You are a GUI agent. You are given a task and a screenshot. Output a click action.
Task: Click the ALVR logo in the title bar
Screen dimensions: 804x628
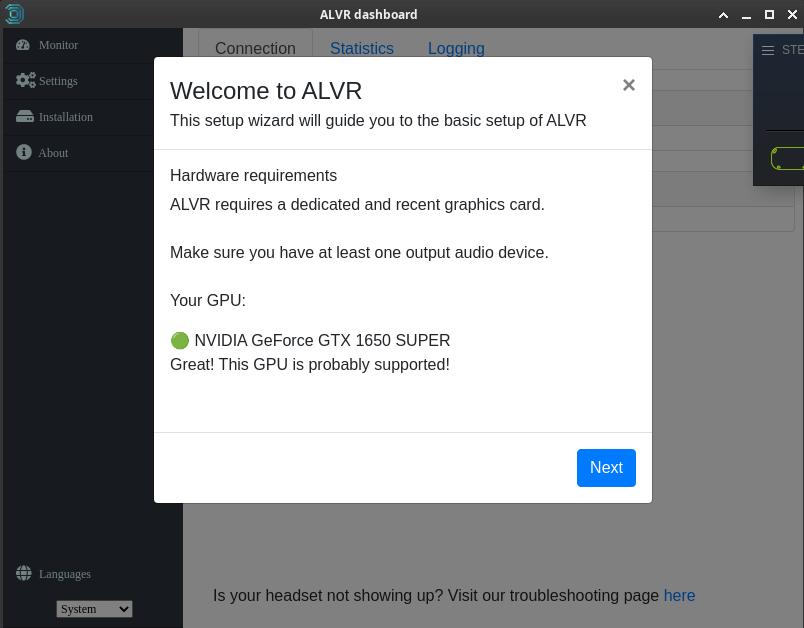pyautogui.click(x=14, y=14)
